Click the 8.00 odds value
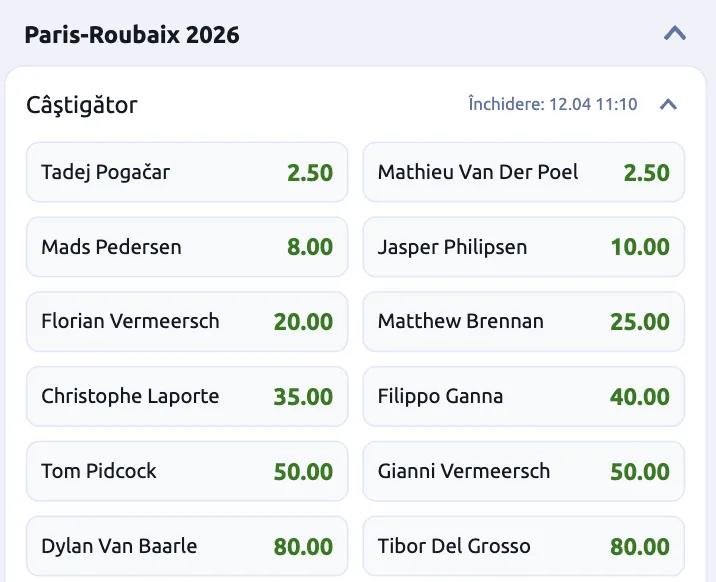Viewport: 716px width, 582px height. pos(310,247)
